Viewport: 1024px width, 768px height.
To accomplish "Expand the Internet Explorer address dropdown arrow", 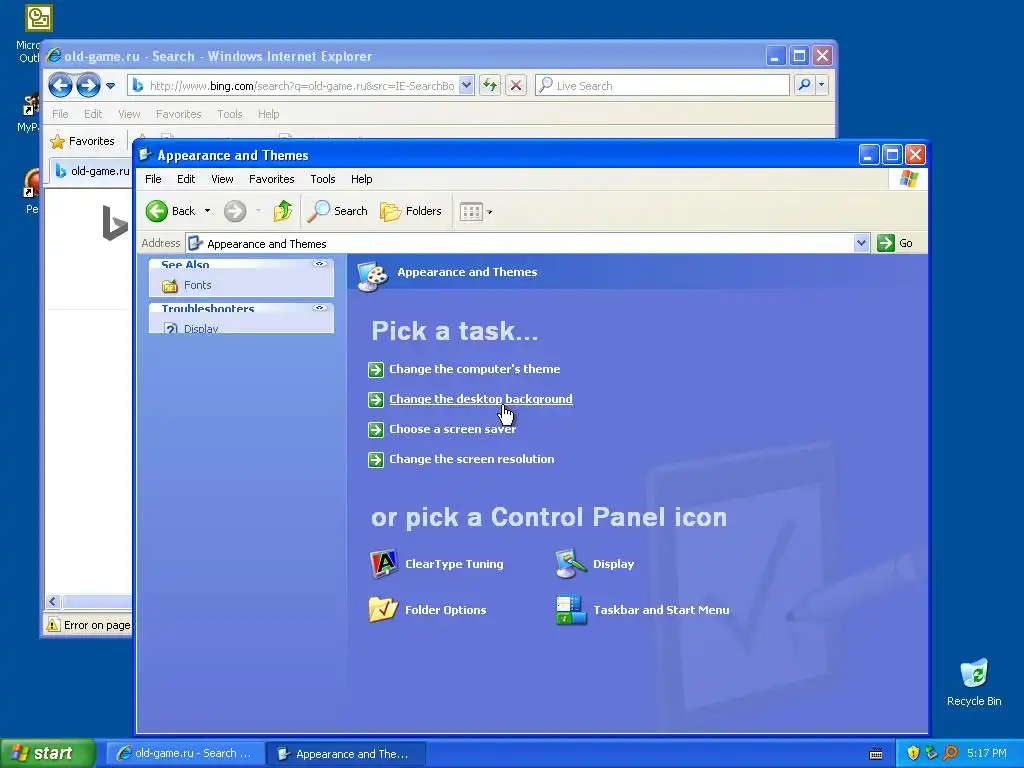I will 466,85.
